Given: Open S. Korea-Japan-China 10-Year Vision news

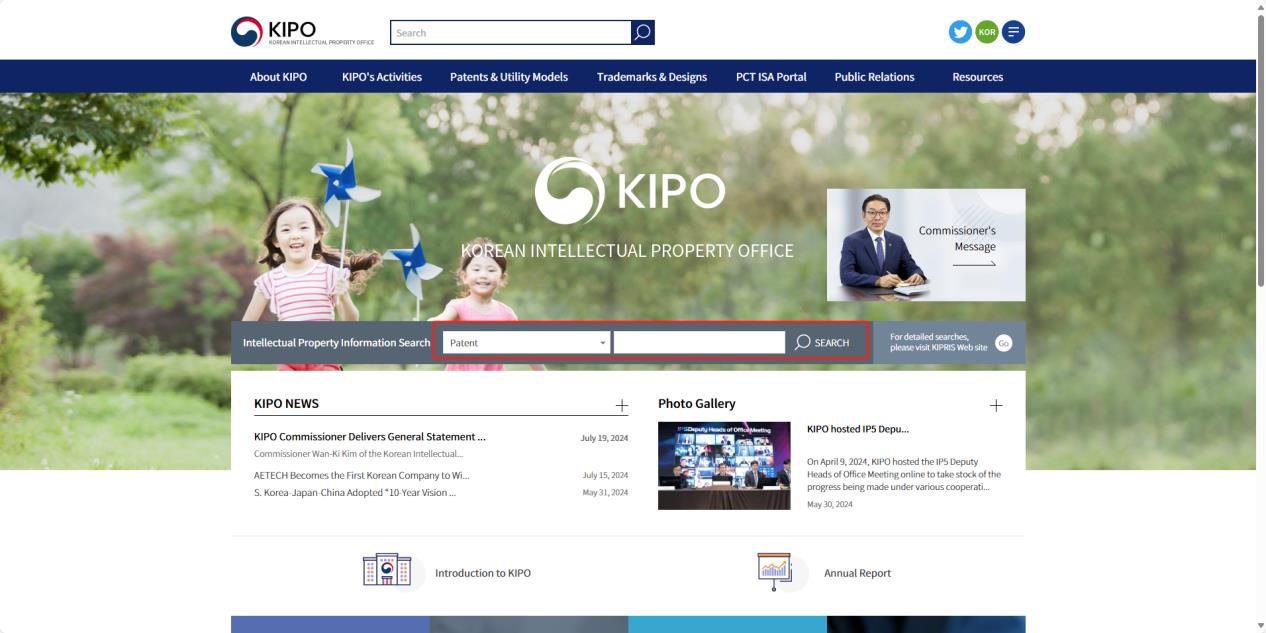Looking at the screenshot, I should [x=355, y=493].
